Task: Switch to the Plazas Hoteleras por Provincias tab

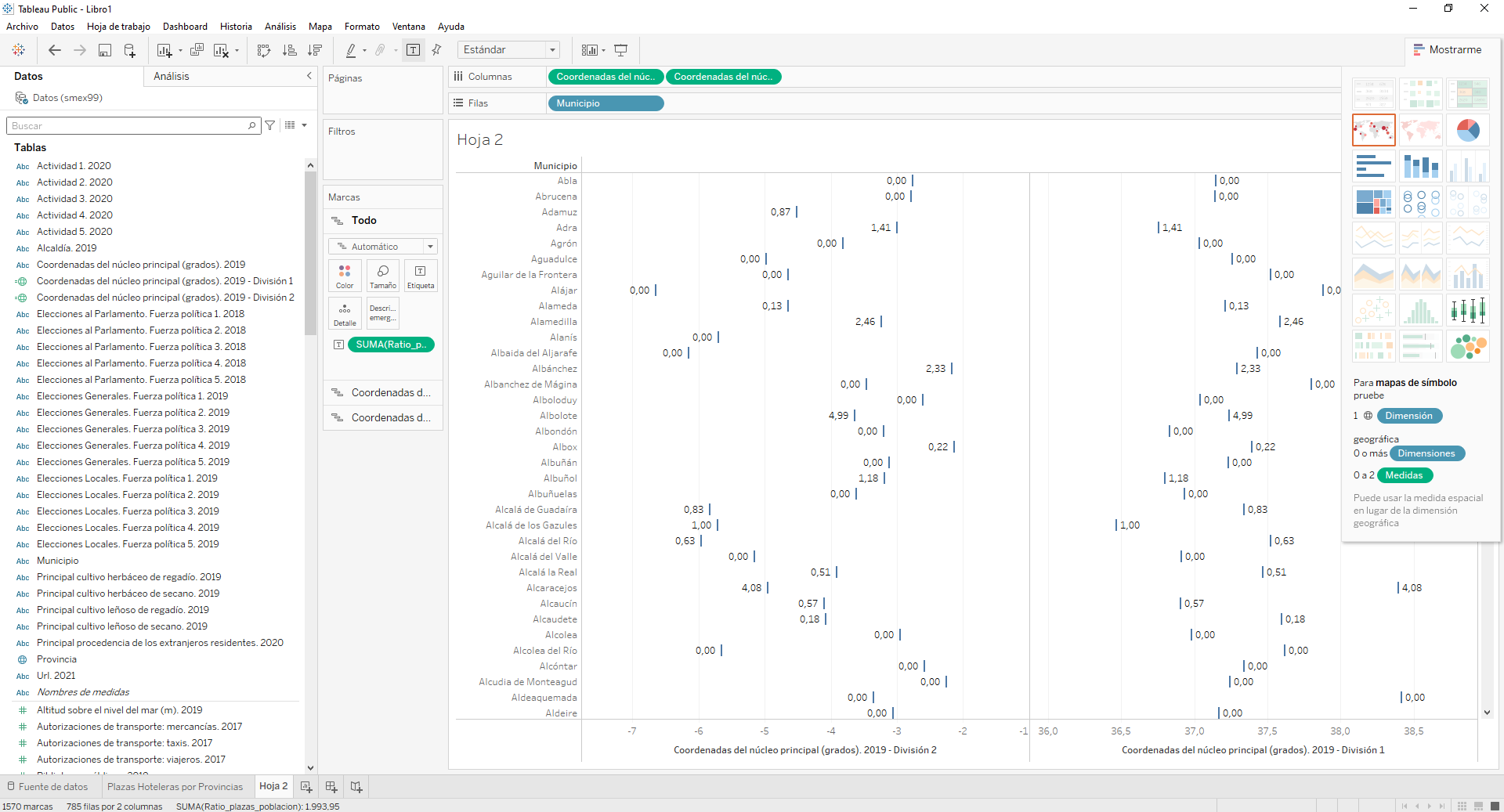Action: coord(176,786)
